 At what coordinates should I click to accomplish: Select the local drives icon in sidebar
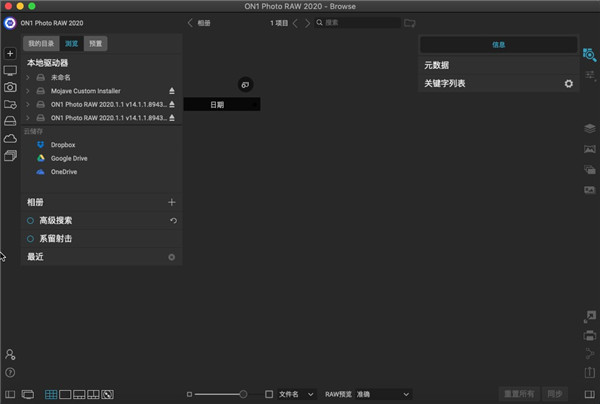(x=10, y=121)
